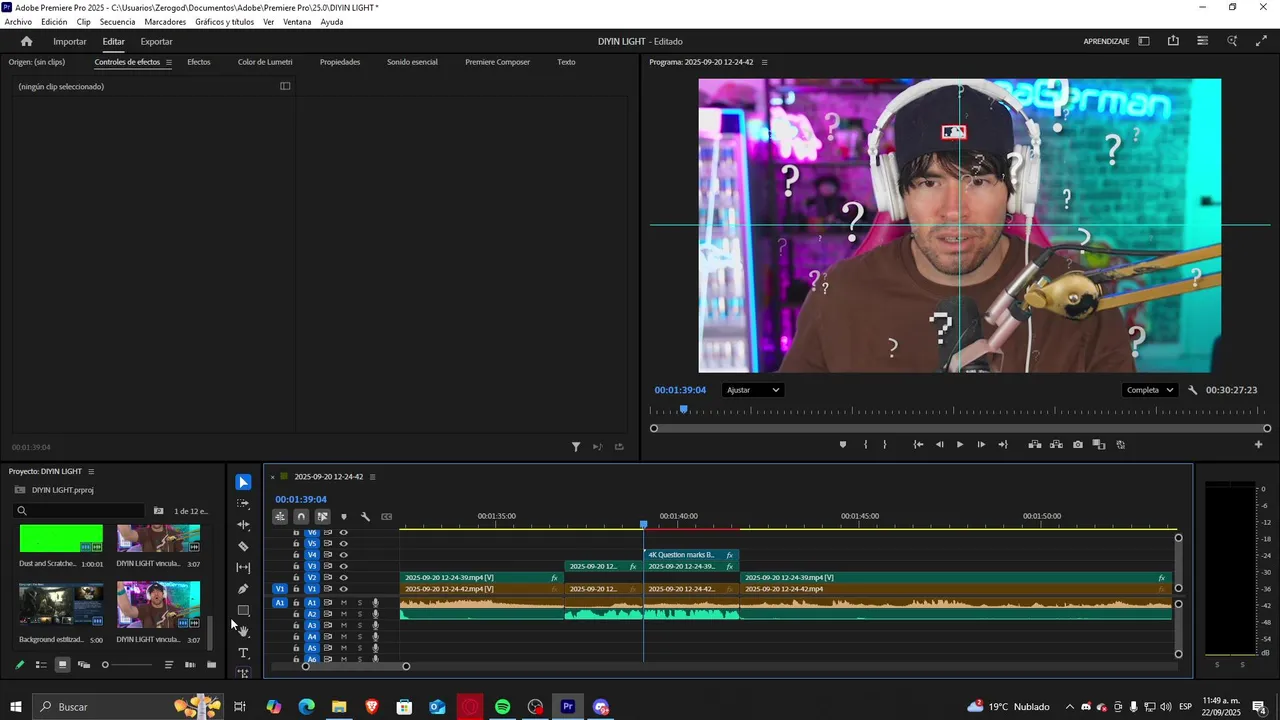Image resolution: width=1280 pixels, height=720 pixels.
Task: Select the Pen tool in timeline toolbar
Action: (243, 589)
